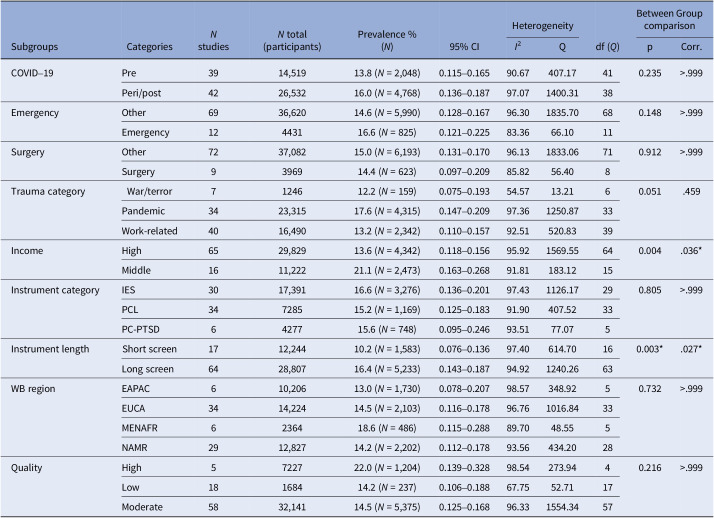The height and width of the screenshot is (518, 714).
Task: Select the 0.003* p-value cell
Action: click(x=649, y=349)
